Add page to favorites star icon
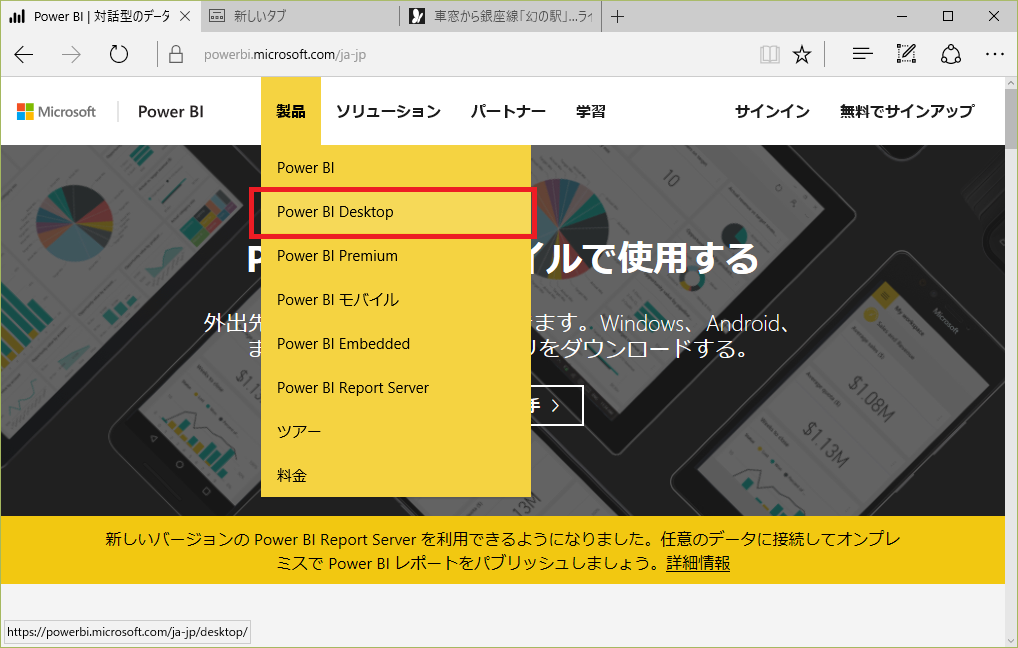 click(x=802, y=55)
